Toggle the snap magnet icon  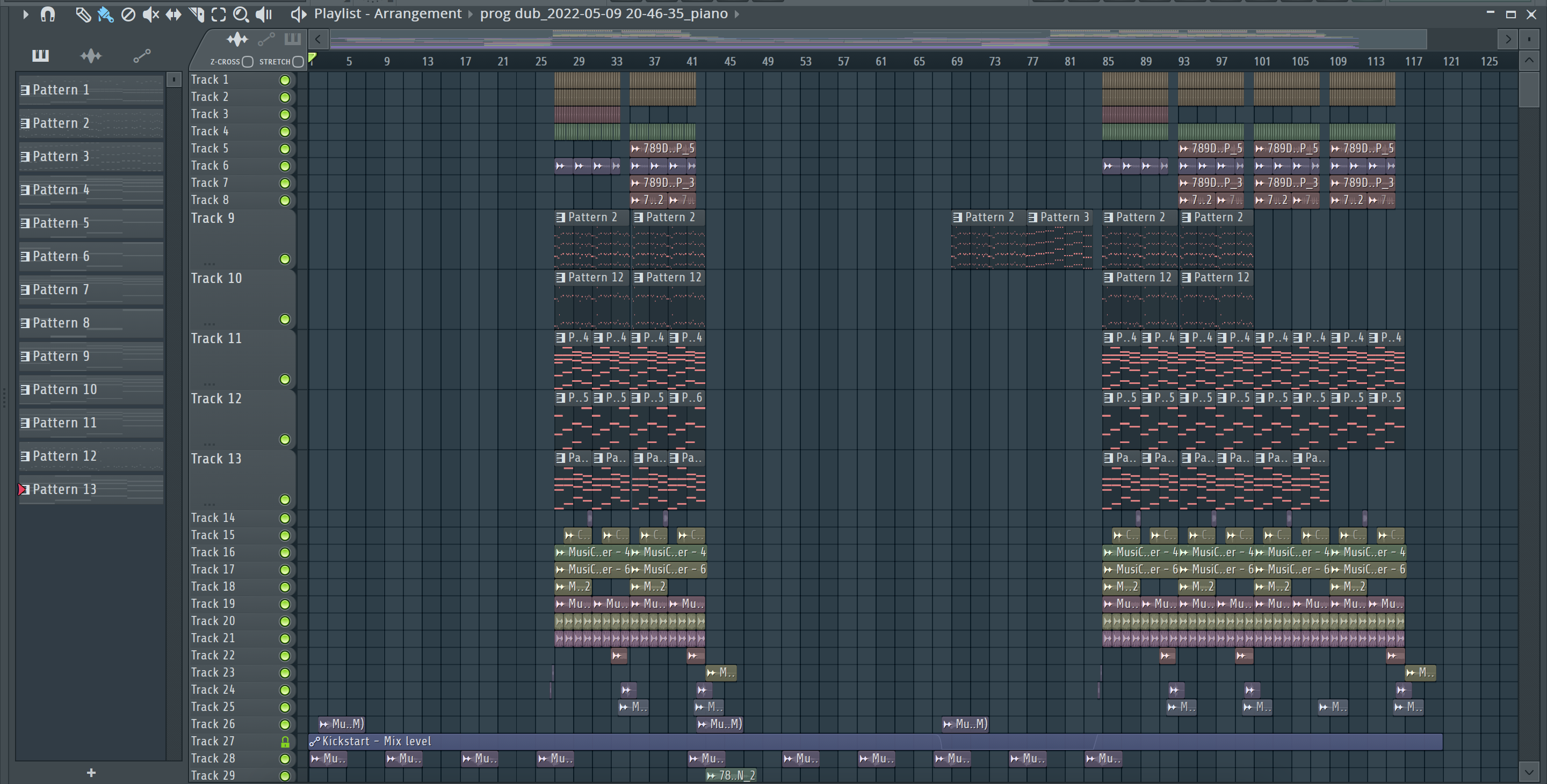coord(47,14)
